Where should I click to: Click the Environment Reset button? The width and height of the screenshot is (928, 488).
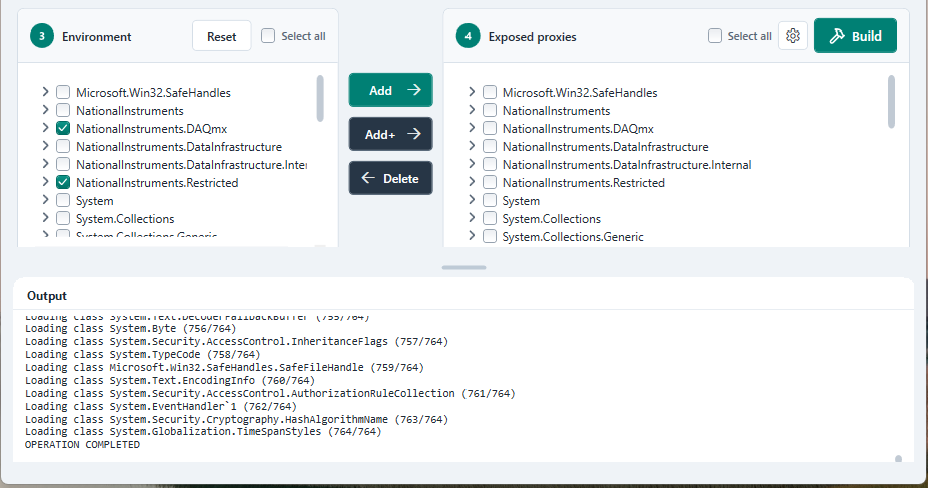(222, 36)
